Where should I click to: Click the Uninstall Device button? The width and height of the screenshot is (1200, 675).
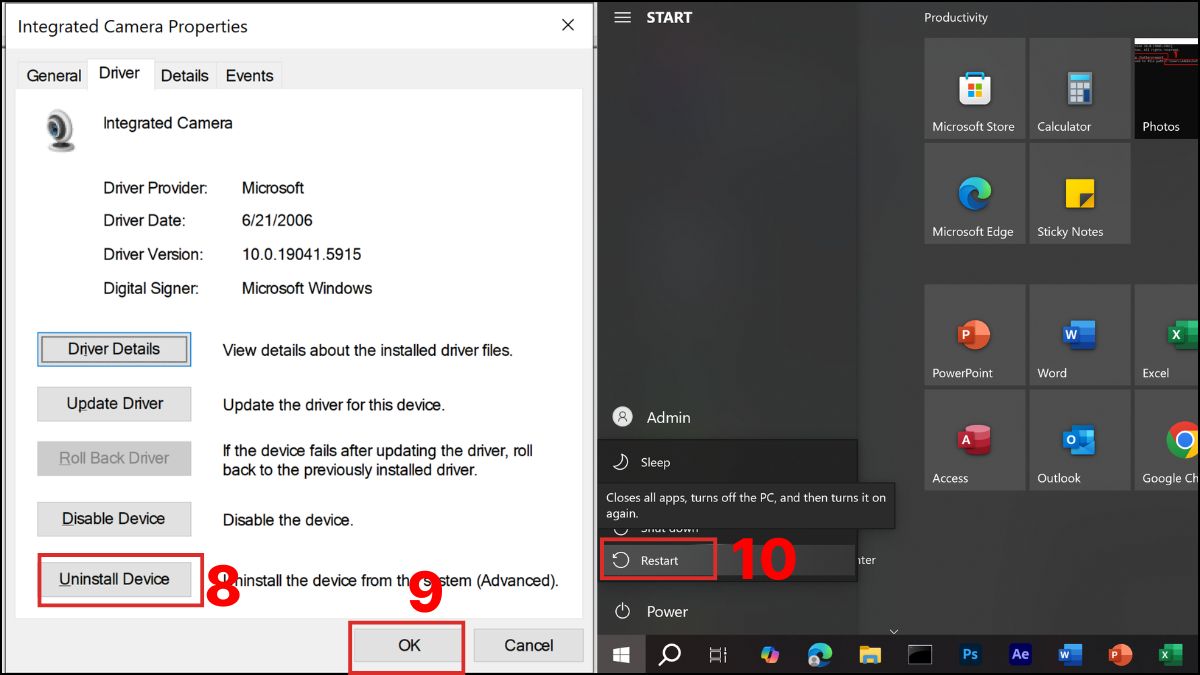[113, 579]
